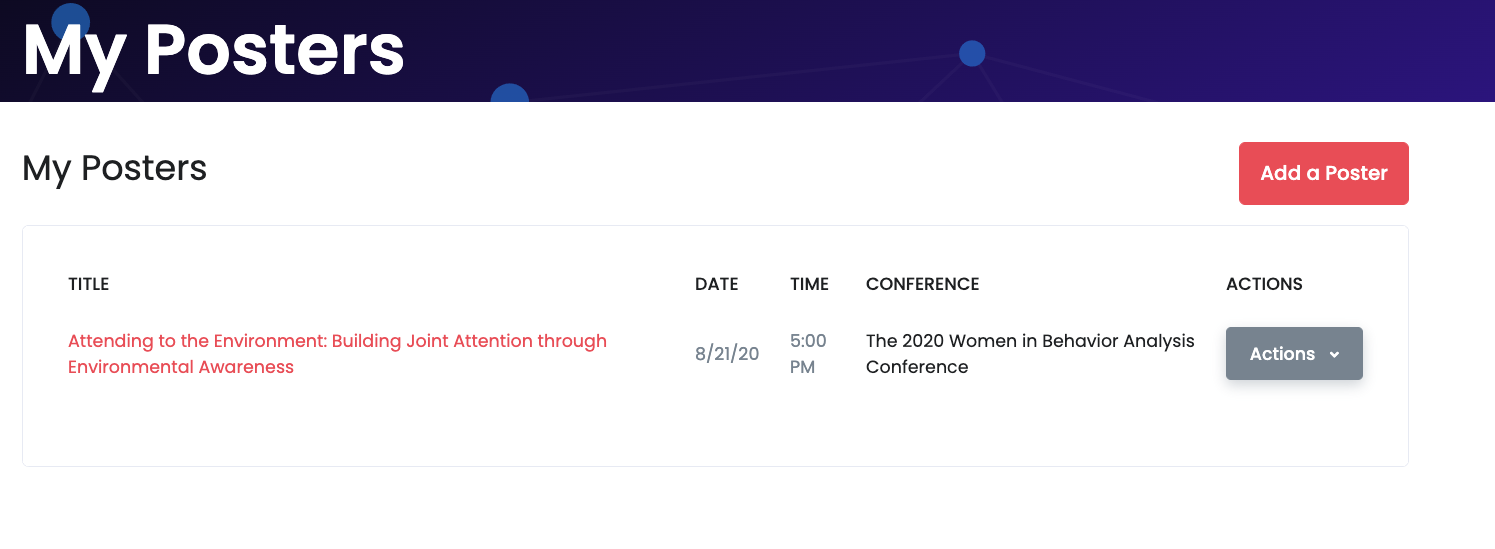Click the chevron arrow inside Actions button
This screenshot has height=549, width=1495.
point(1334,354)
